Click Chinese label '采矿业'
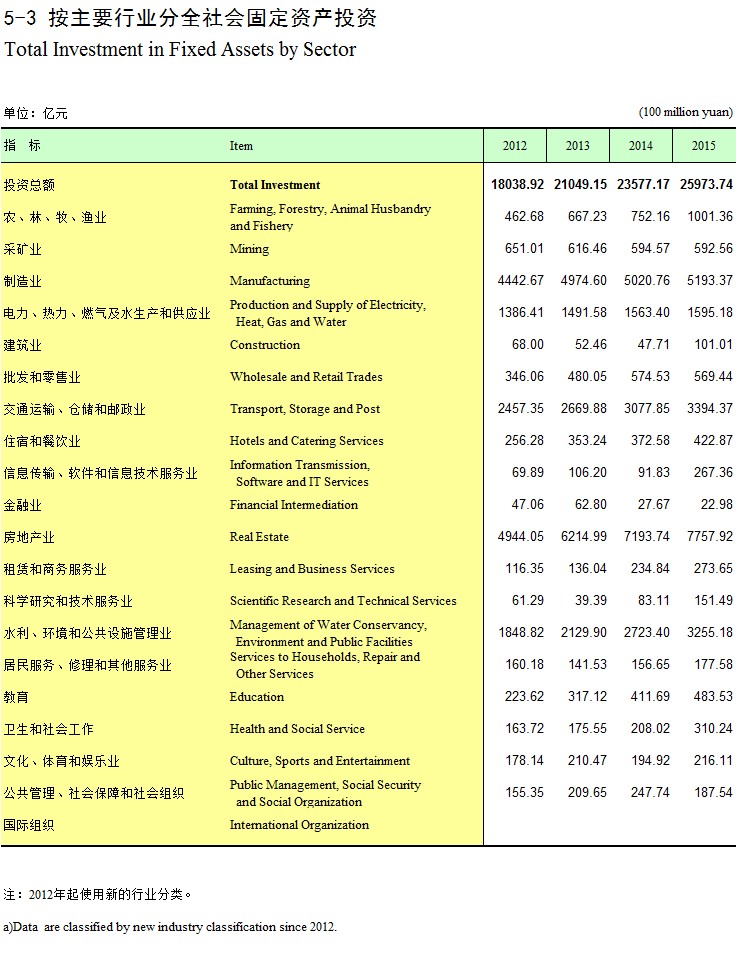736x975 pixels. click(x=22, y=249)
